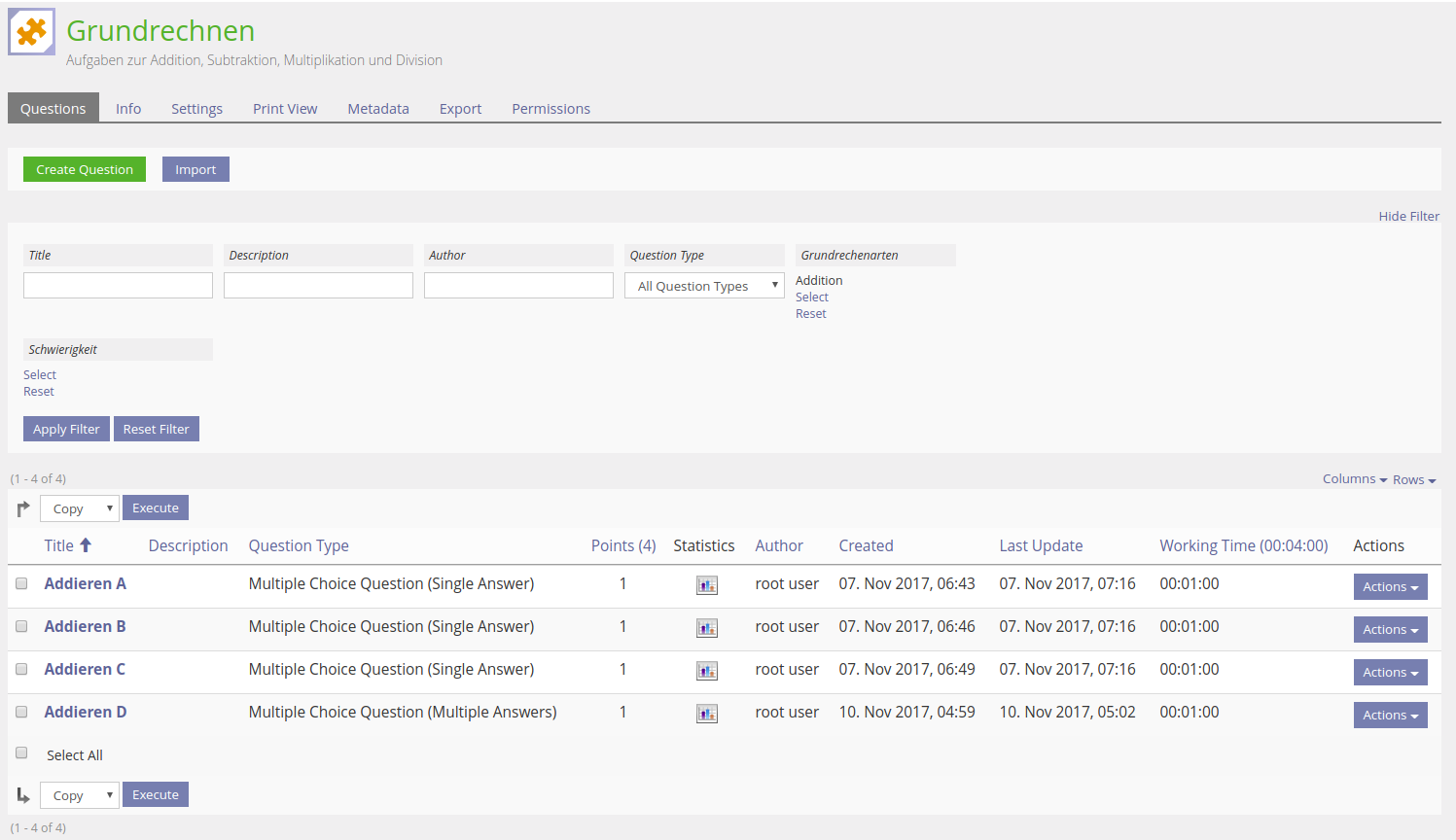Viewport: 1456px width, 840px height.
Task: Expand the Columns dropdown
Action: 1354,479
